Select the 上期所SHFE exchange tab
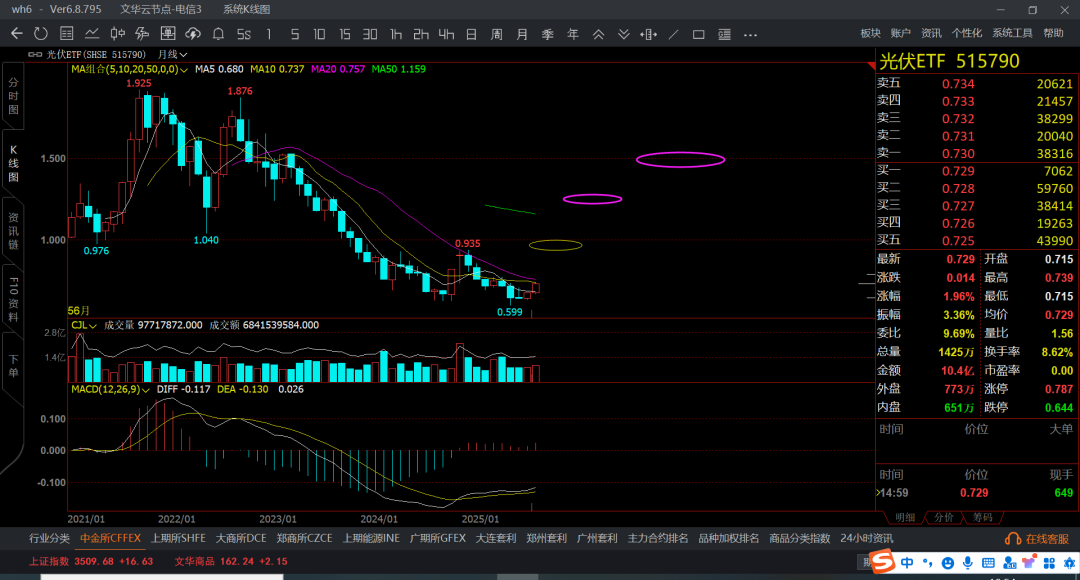Screen dimensions: 1080x580 point(178,539)
